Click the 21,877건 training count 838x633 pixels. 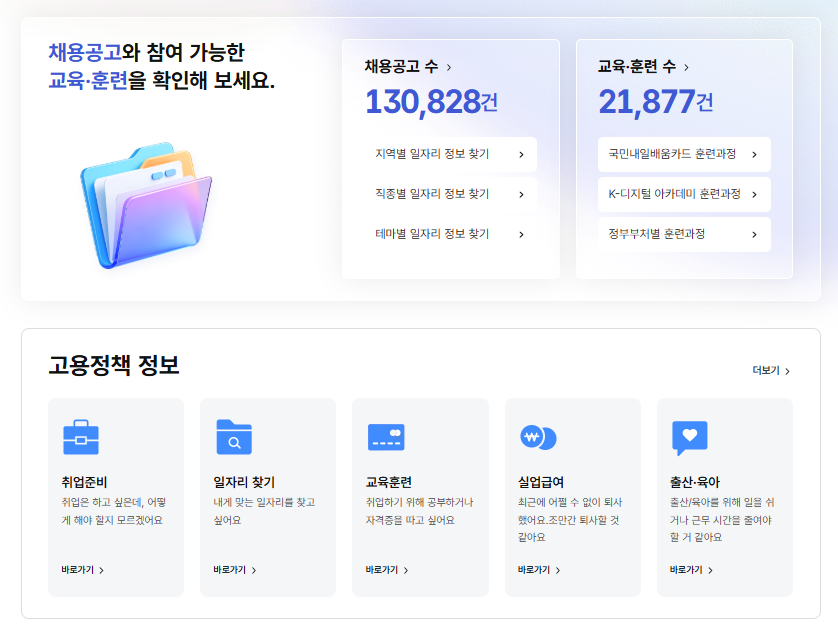655,102
